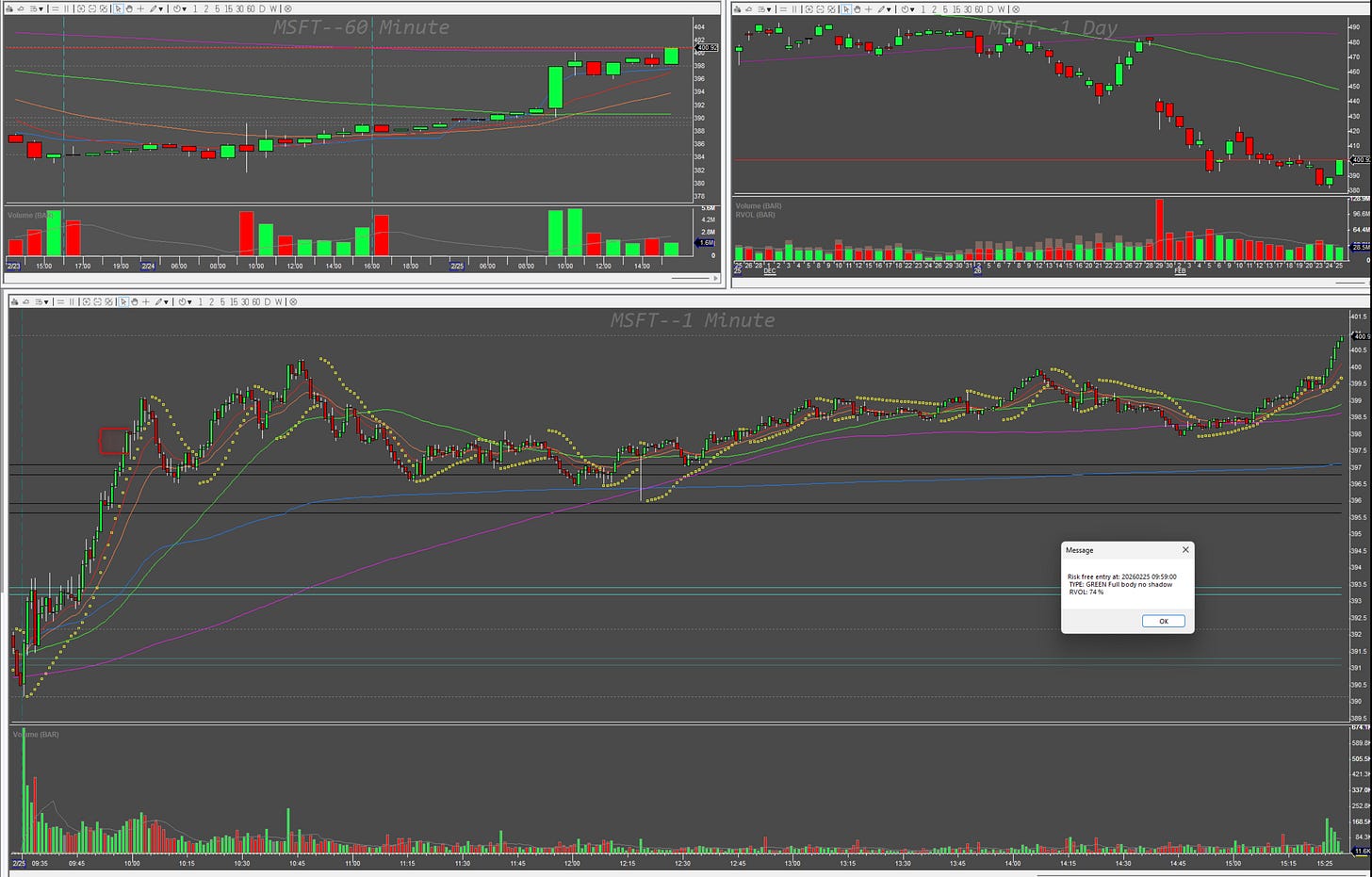The image size is (1372, 877).
Task: Open the clock interval dropdown in 1 Minute chart toolbar
Action: 185,301
